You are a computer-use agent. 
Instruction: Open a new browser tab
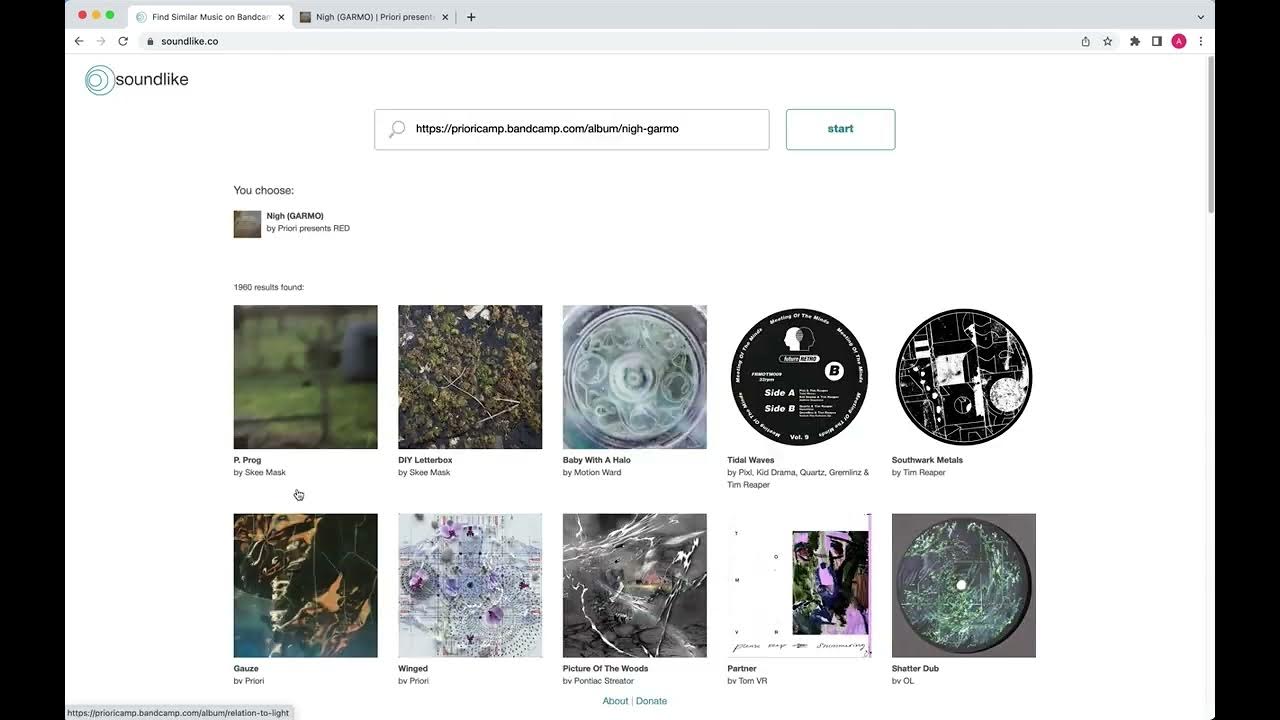pos(471,17)
